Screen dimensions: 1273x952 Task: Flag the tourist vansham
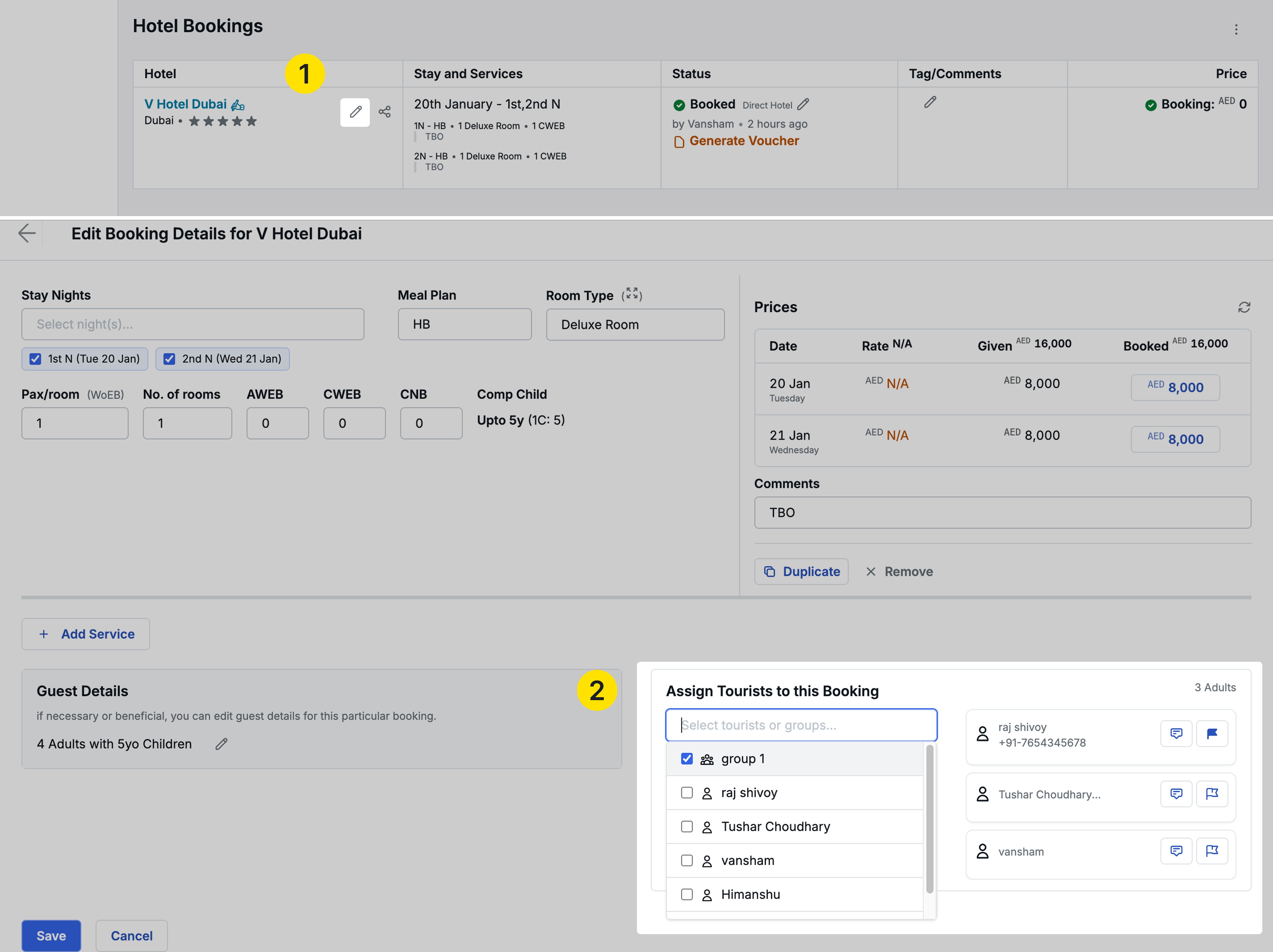pyautogui.click(x=1212, y=851)
